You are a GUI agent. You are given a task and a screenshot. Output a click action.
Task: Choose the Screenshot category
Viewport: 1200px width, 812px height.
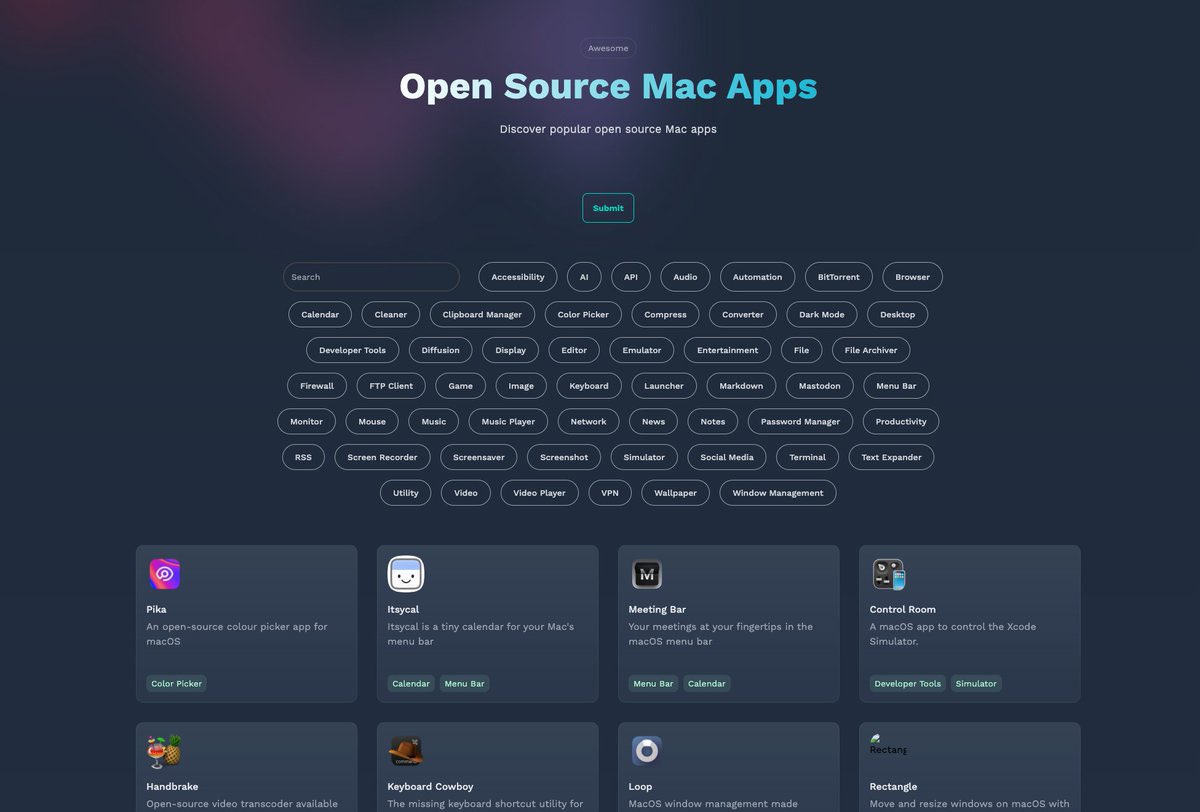[564, 457]
